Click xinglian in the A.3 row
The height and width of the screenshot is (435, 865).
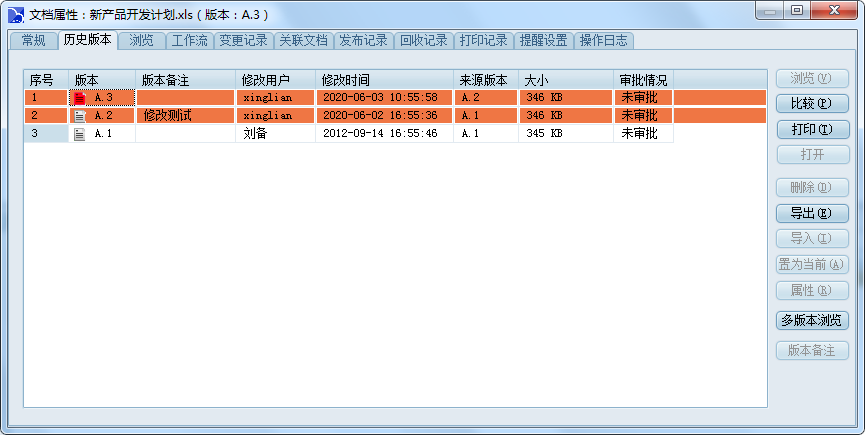(268, 98)
